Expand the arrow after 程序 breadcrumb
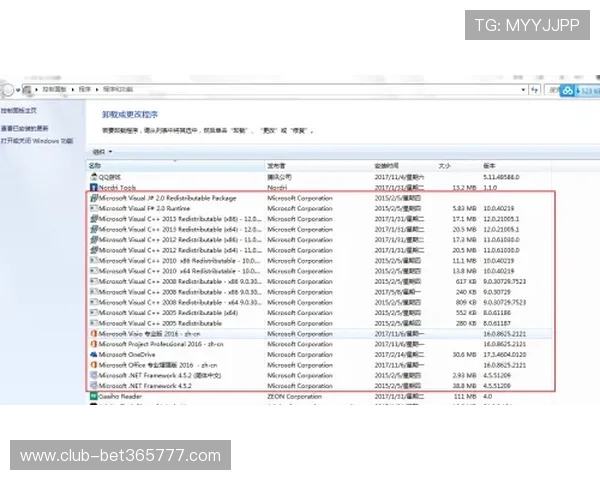The image size is (600, 480). click(97, 89)
